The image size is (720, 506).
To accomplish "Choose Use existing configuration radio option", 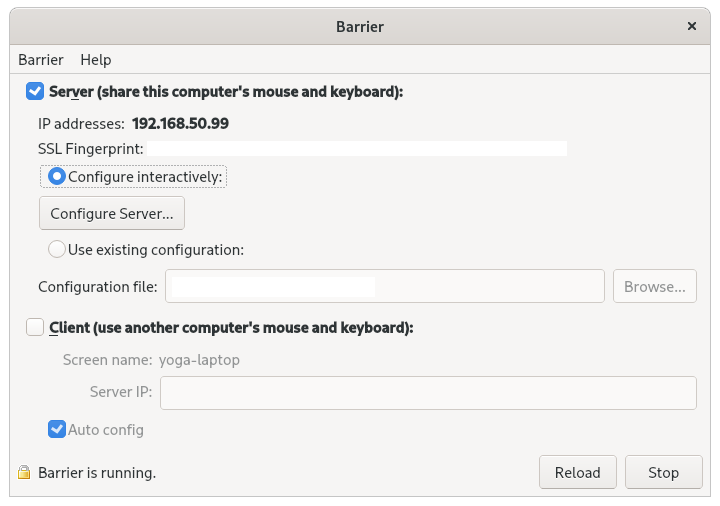I will pyautogui.click(x=57, y=249).
